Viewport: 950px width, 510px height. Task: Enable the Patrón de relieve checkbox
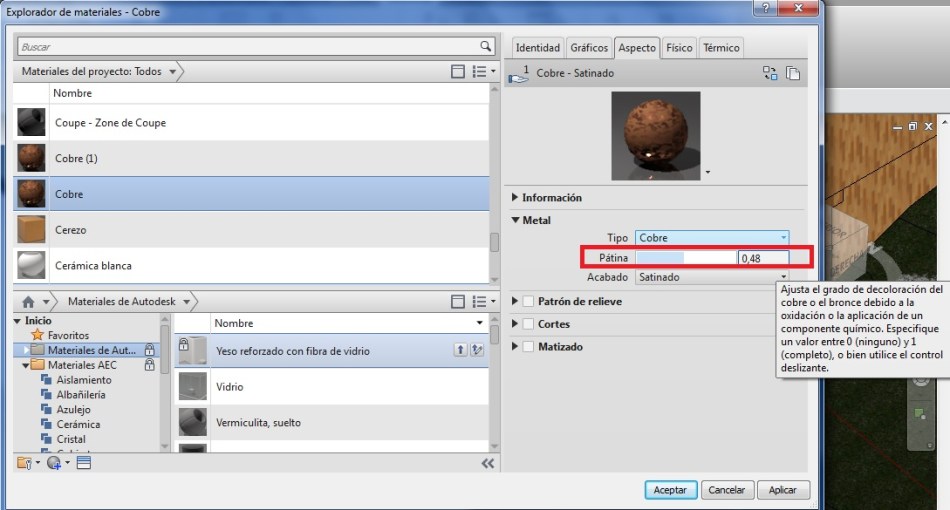point(527,301)
